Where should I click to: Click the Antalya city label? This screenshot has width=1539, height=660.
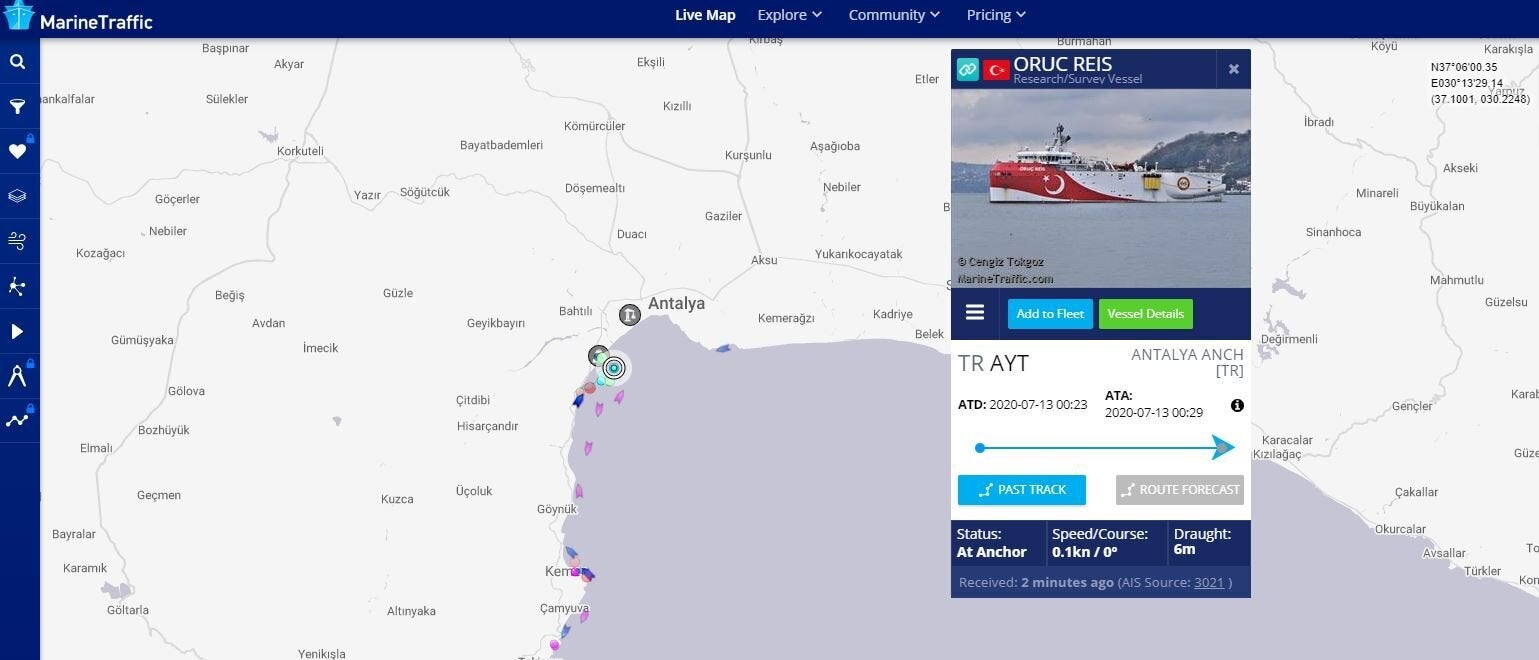coord(676,303)
